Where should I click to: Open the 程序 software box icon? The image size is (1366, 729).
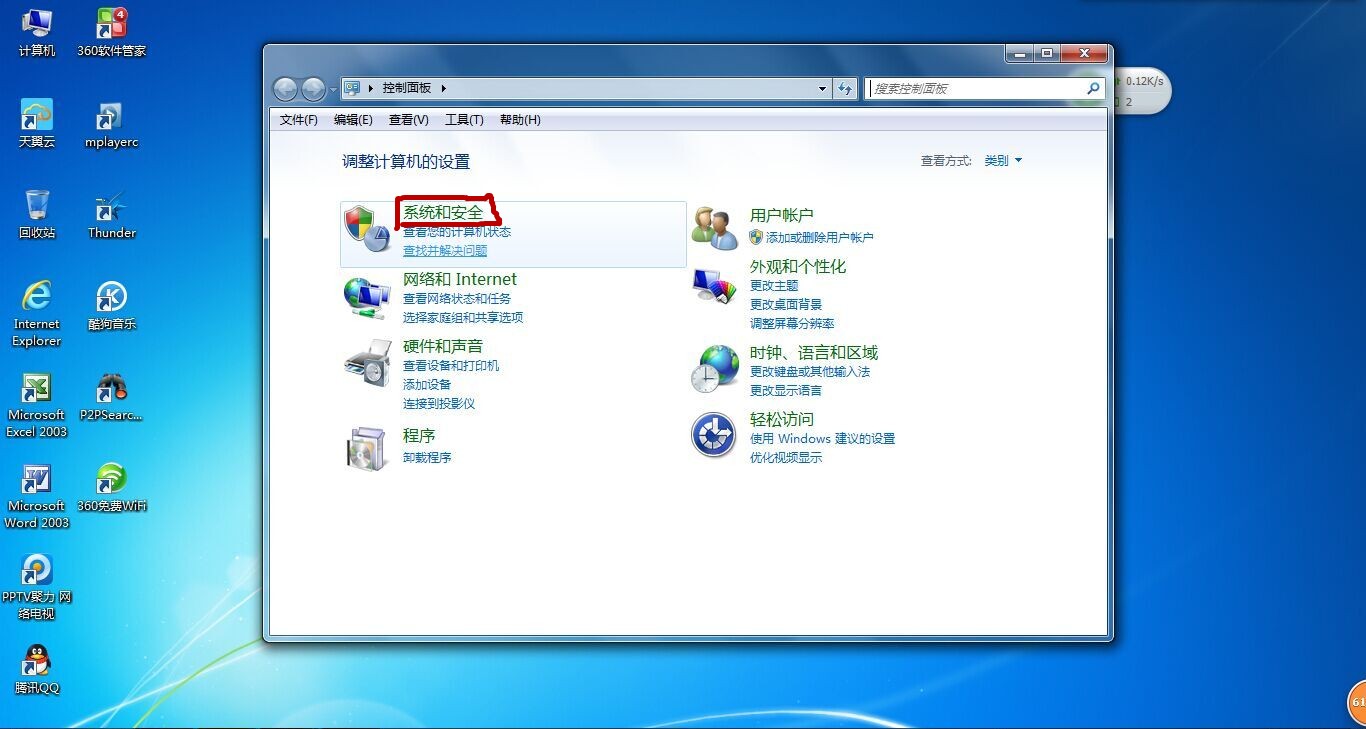(367, 447)
